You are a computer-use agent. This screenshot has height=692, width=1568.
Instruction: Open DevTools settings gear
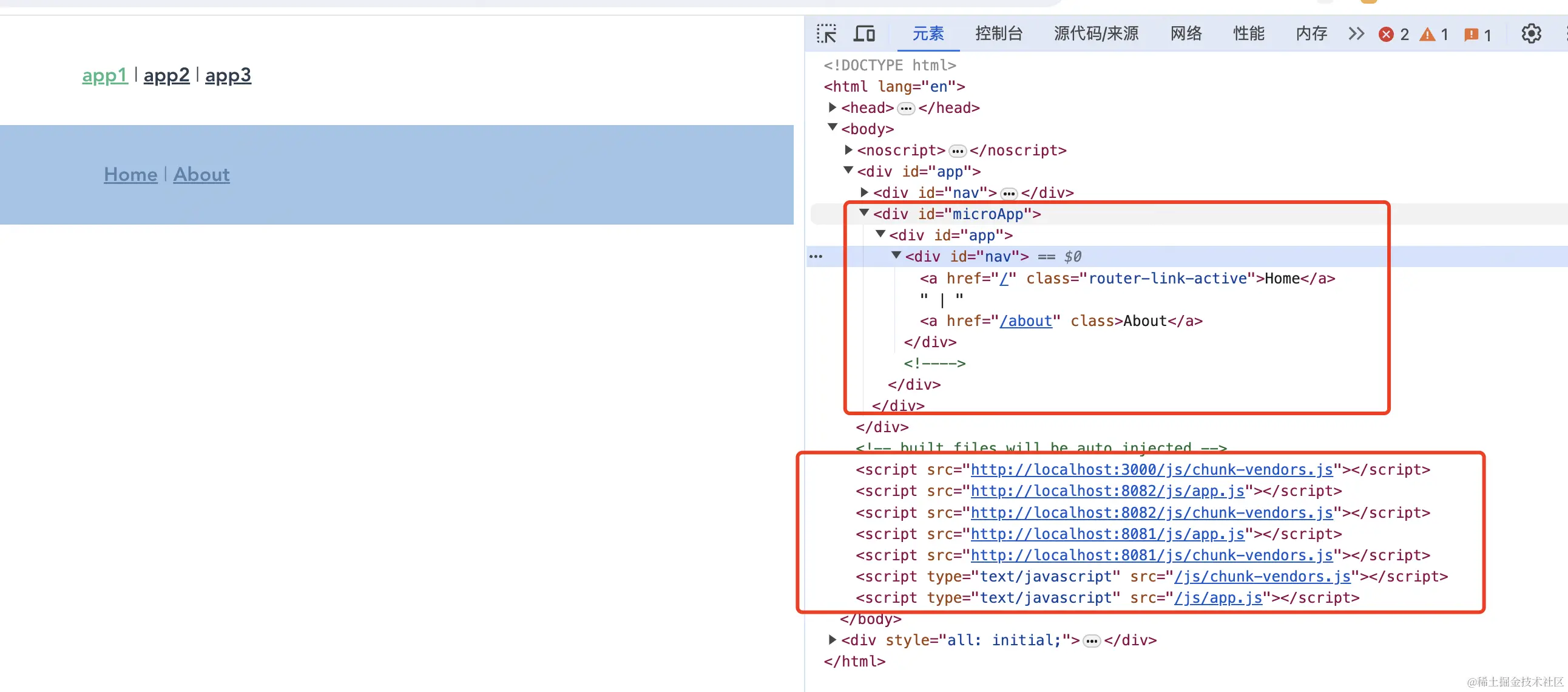1531,34
